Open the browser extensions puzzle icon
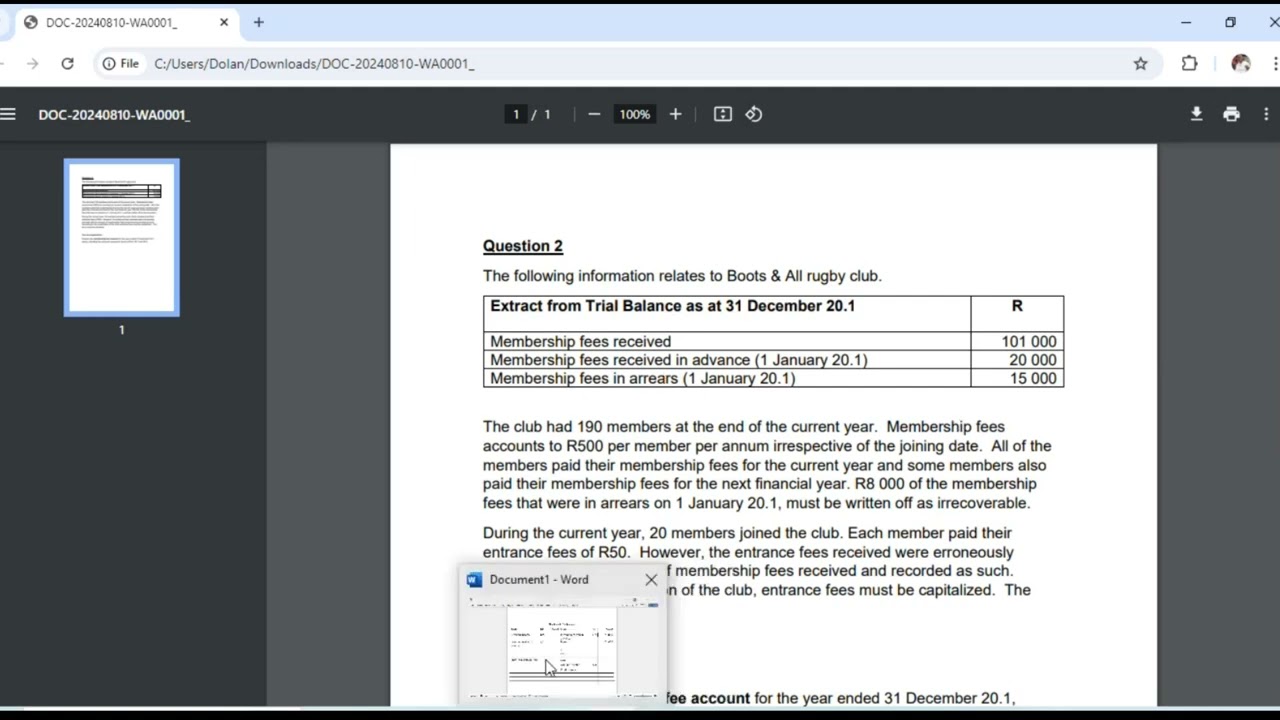This screenshot has height=720, width=1280. tap(1189, 63)
